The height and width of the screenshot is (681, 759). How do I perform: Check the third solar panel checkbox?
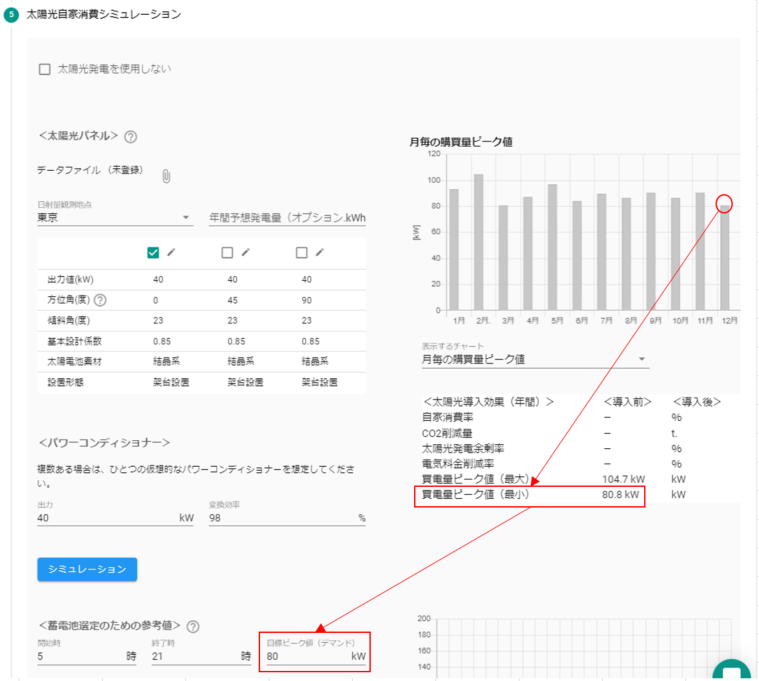pyautogui.click(x=302, y=252)
